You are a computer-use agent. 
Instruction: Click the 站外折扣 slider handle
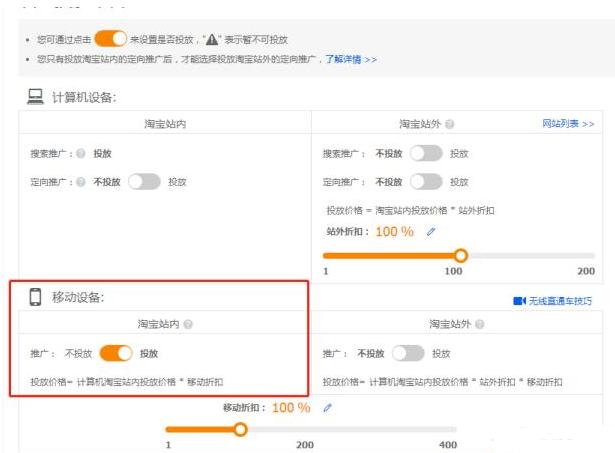(x=461, y=255)
